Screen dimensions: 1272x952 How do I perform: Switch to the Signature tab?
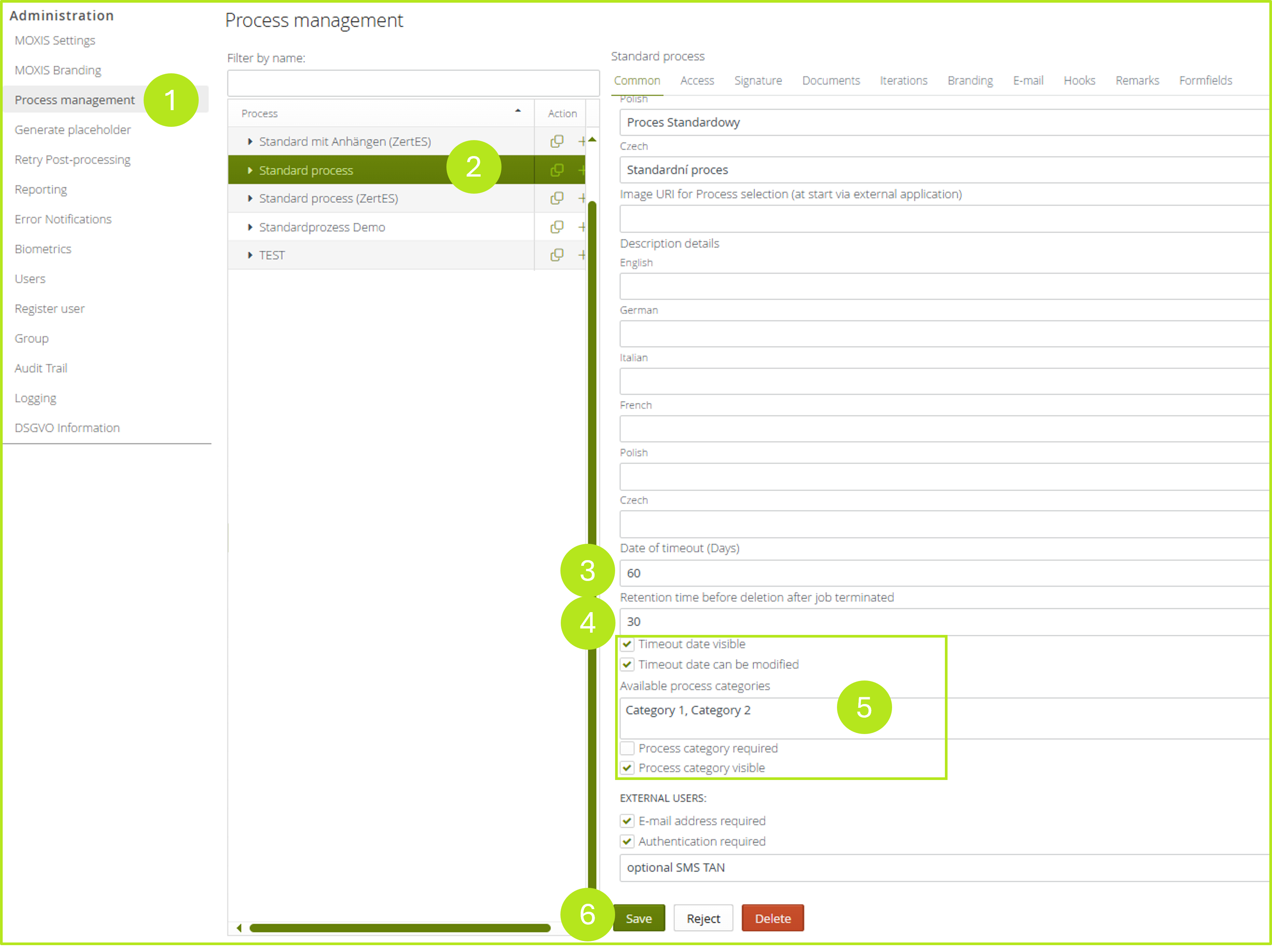click(757, 81)
